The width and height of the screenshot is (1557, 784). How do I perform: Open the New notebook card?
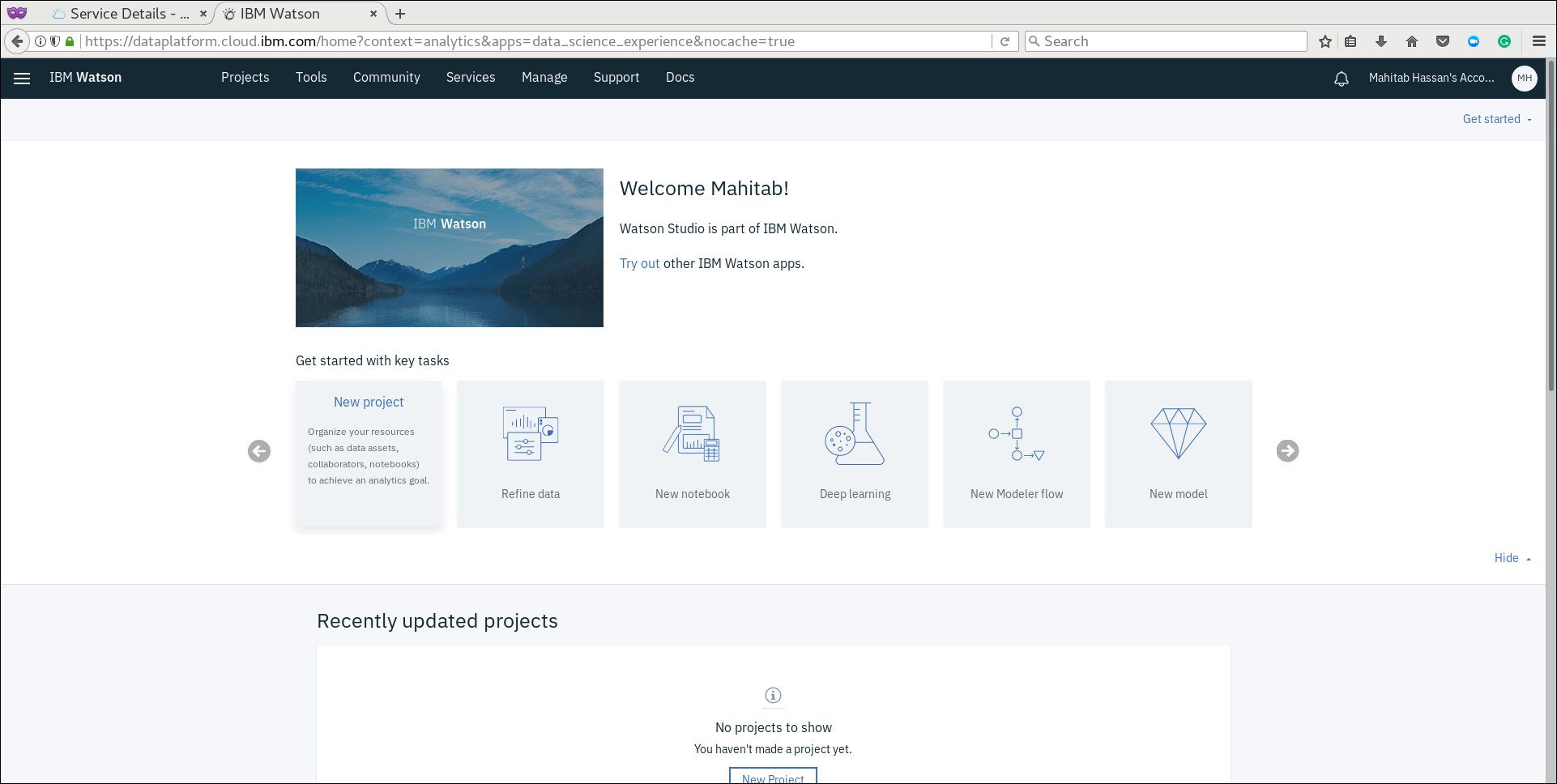click(x=693, y=454)
